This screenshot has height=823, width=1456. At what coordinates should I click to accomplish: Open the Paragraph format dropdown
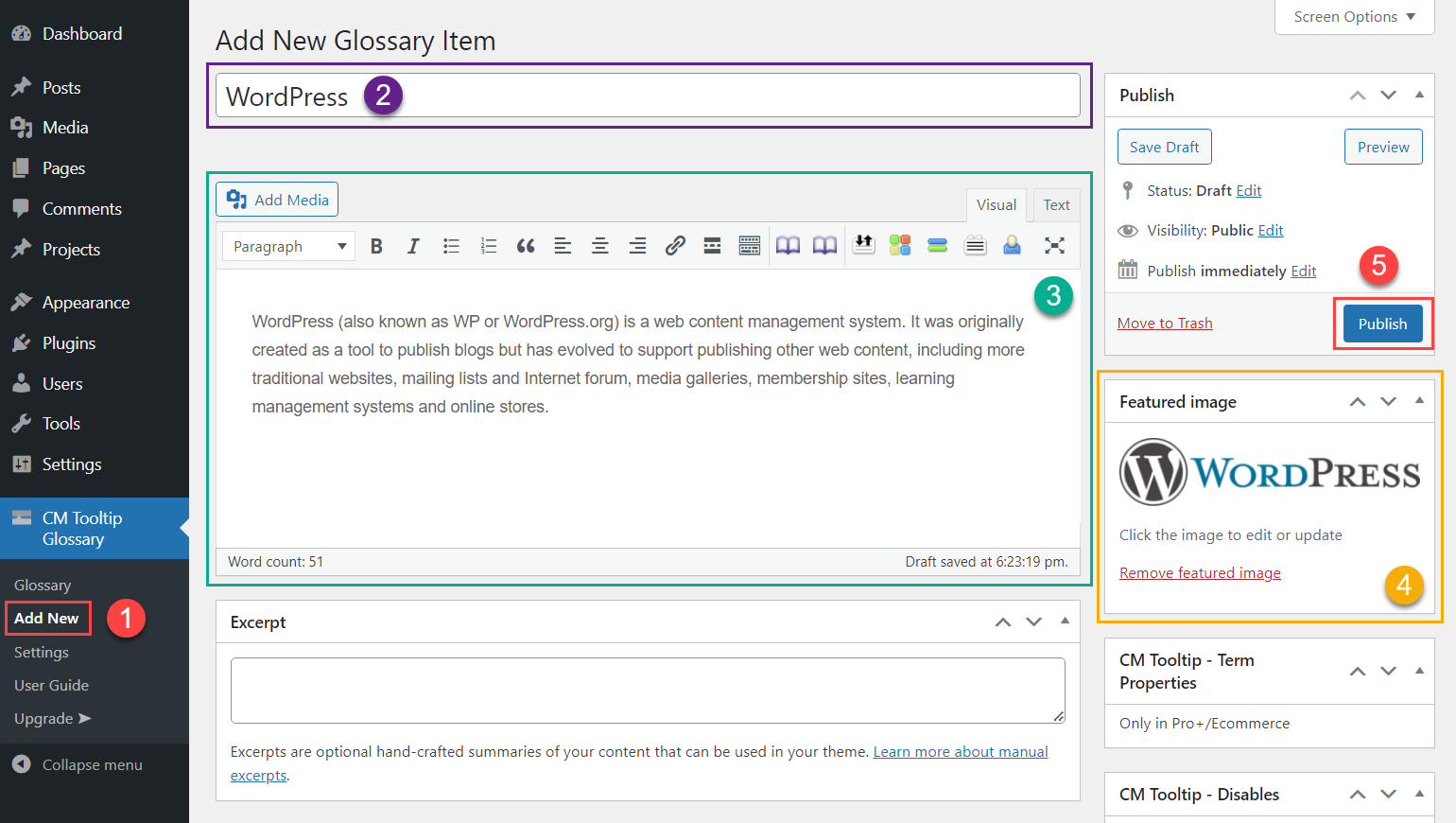click(x=288, y=246)
